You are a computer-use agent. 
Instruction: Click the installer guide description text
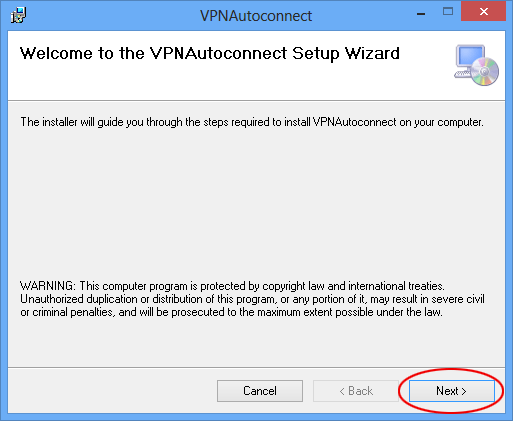click(x=252, y=122)
